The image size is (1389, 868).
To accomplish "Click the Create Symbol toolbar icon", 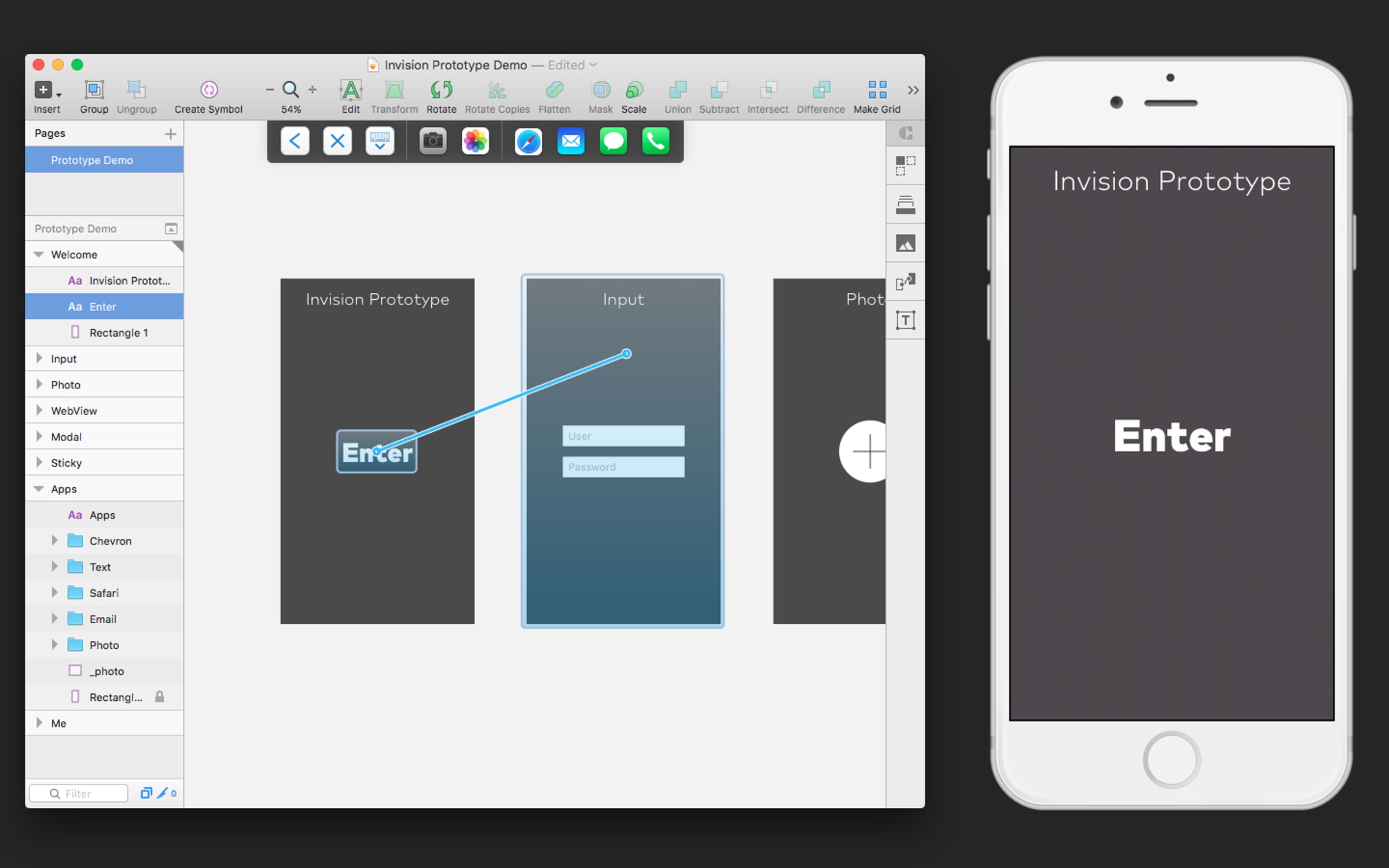I will [208, 90].
